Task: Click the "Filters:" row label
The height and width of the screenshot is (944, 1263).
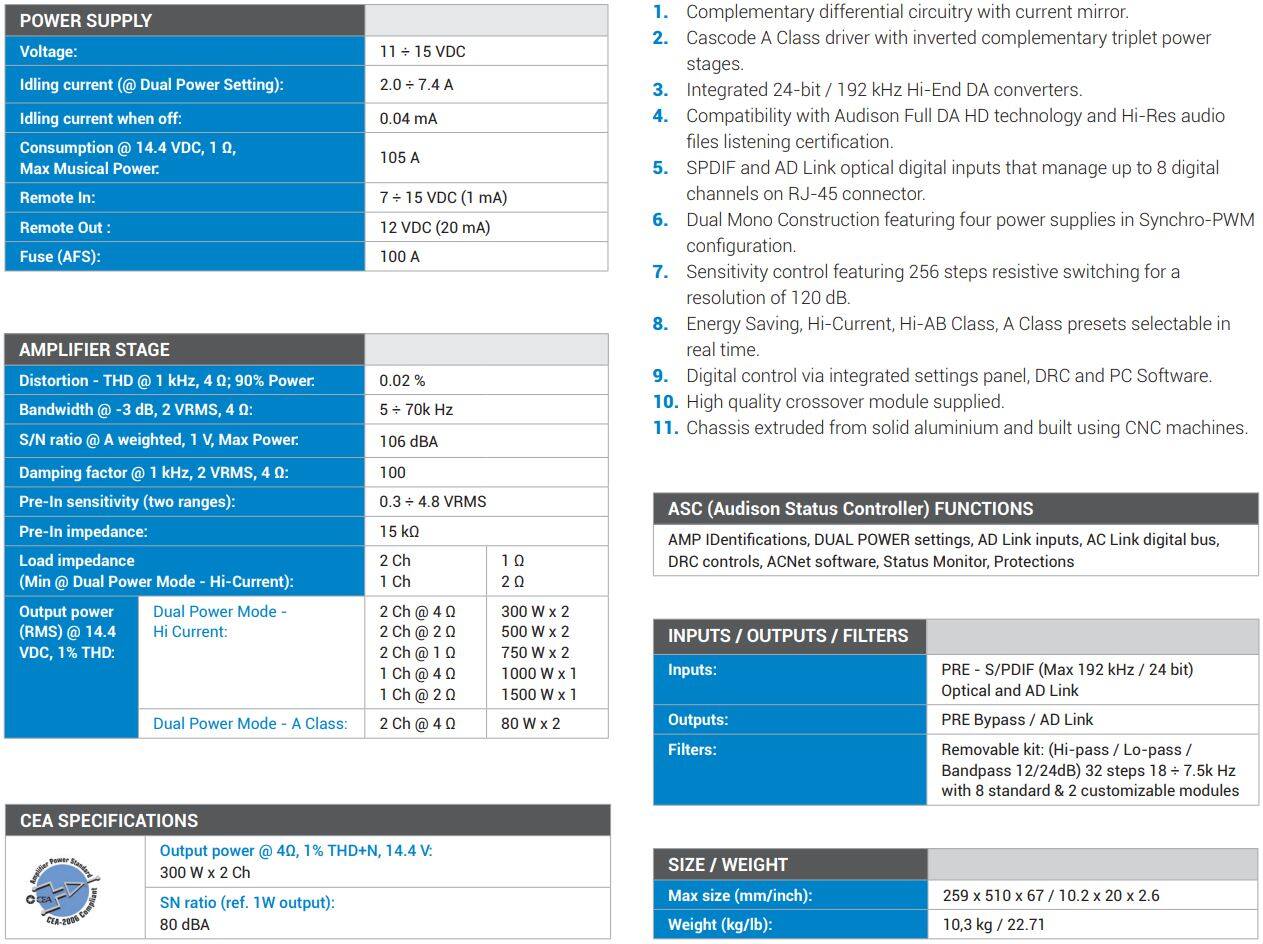Action: [692, 749]
